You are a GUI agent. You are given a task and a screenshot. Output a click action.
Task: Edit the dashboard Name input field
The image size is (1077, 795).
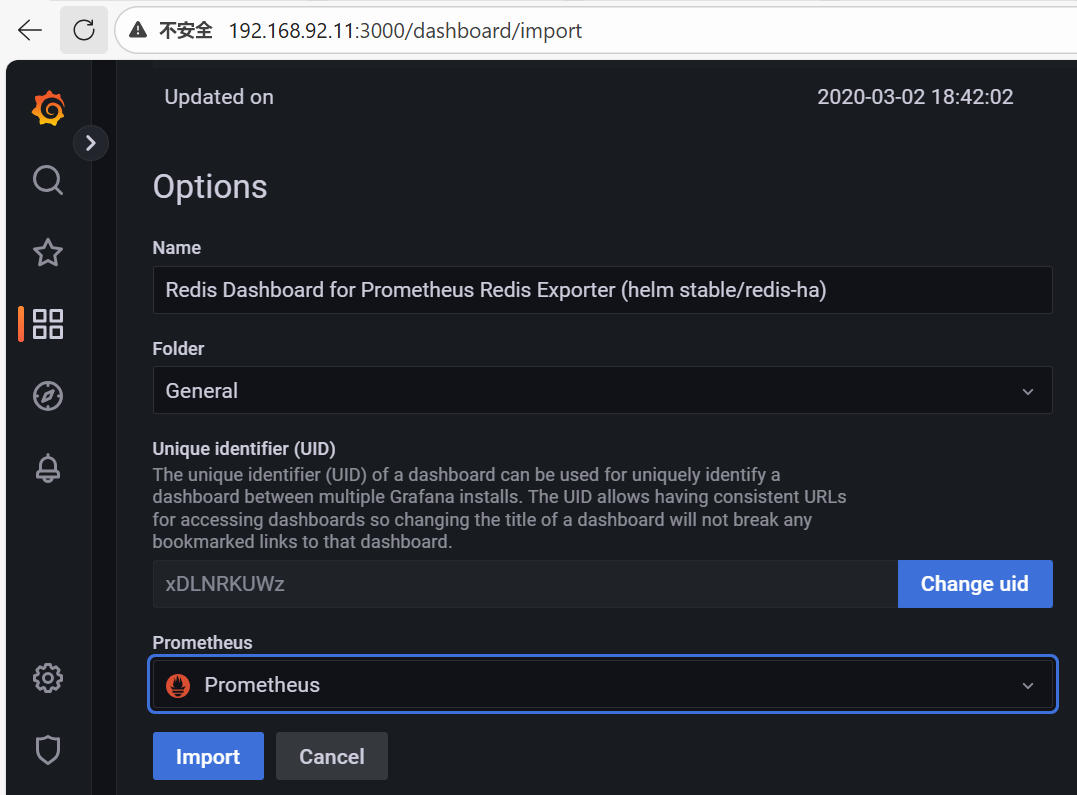click(602, 290)
